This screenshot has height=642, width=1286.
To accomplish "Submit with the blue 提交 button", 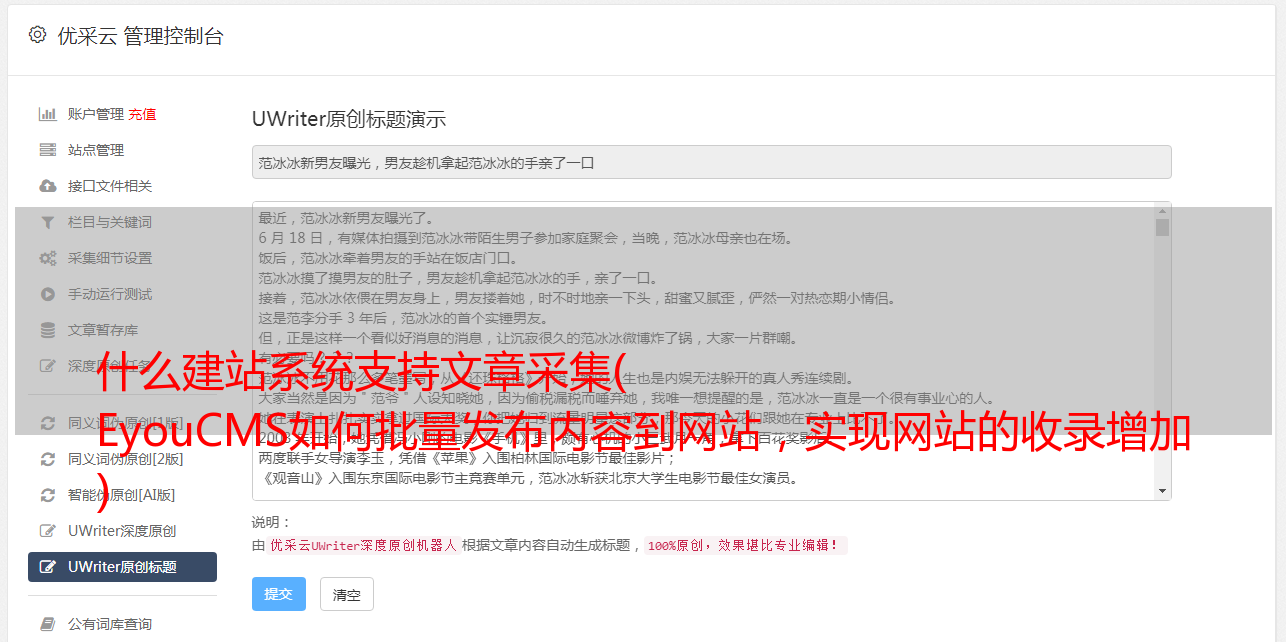I will [x=279, y=594].
